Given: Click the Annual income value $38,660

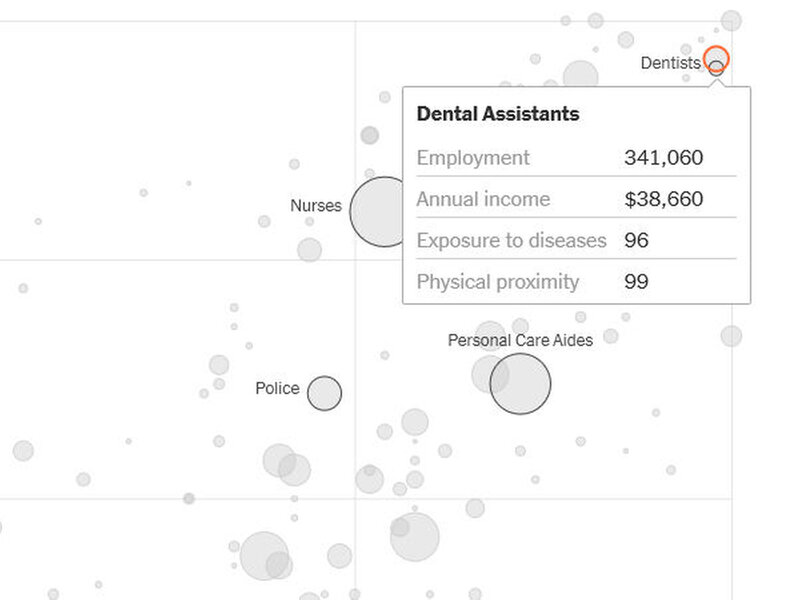Looking at the screenshot, I should pos(664,199).
